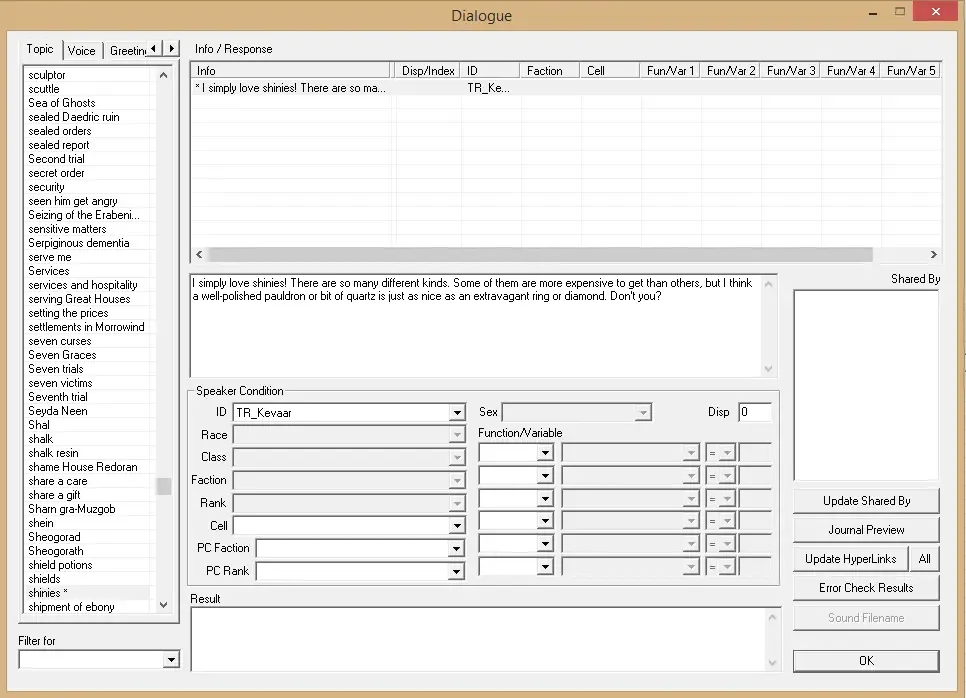Viewport: 966px width, 698px height.
Task: Select the 'Seyda Neen' topic
Action: [58, 411]
